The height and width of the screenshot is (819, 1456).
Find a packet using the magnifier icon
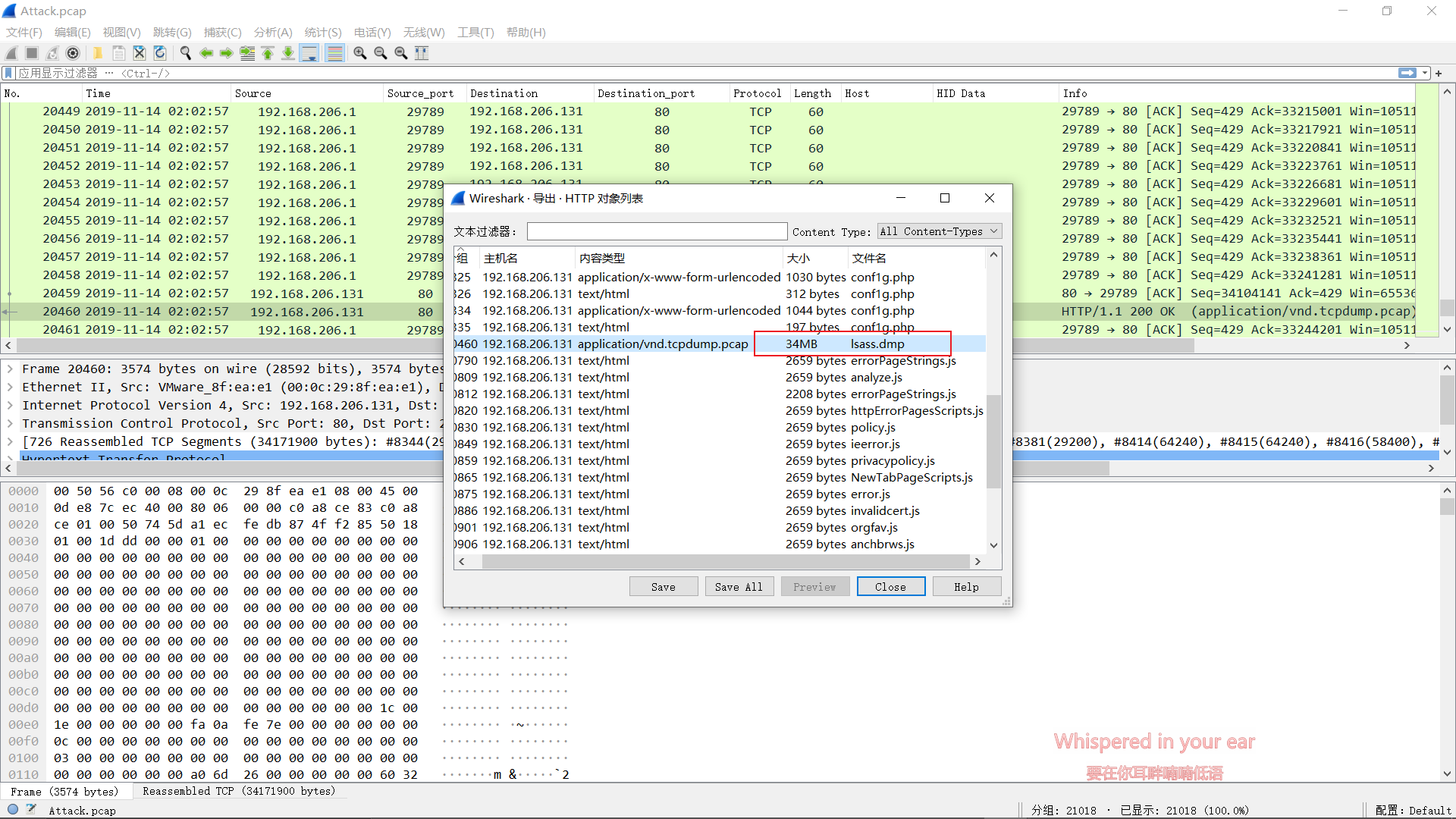coord(185,53)
